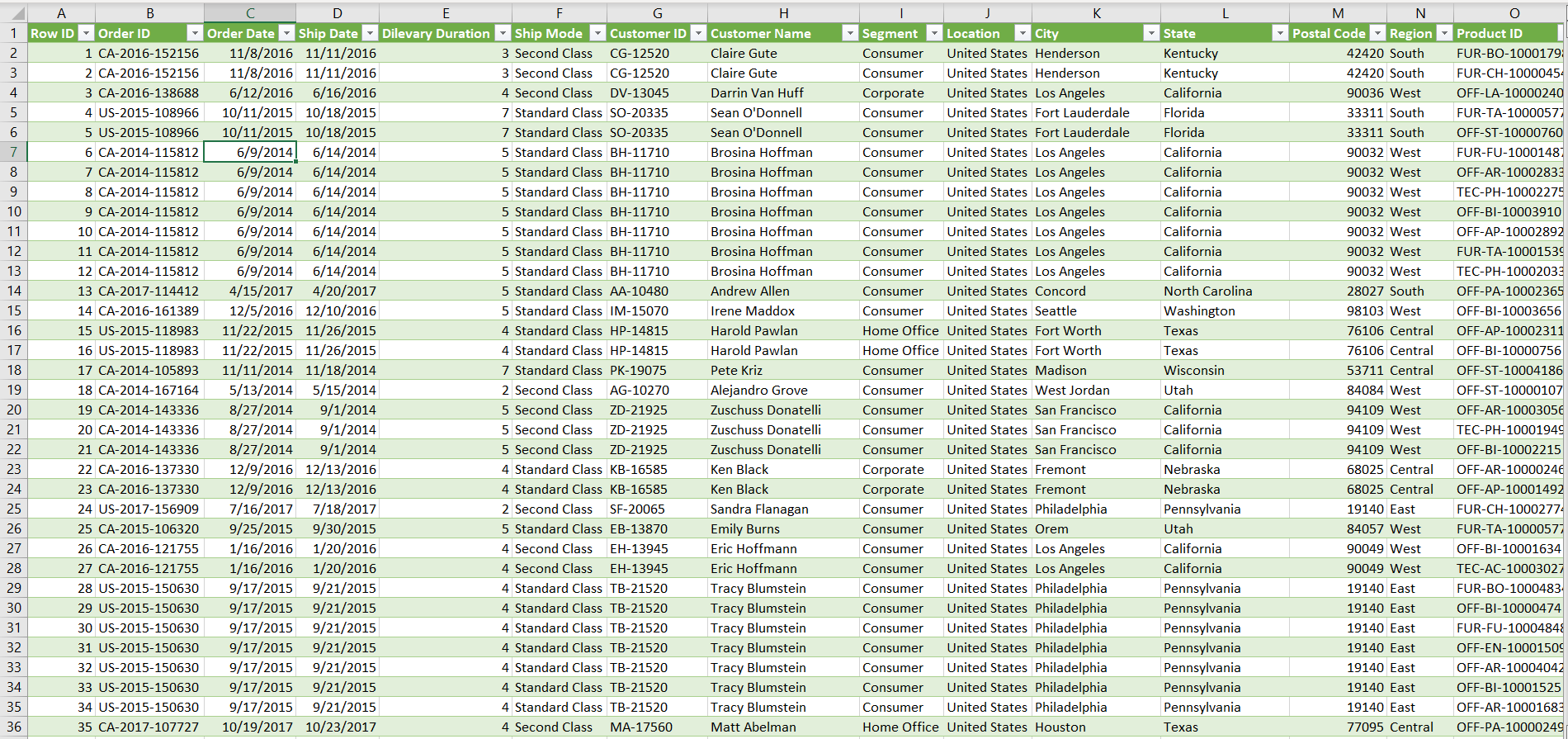Select the entire sheet with corner triangle

[x=14, y=13]
